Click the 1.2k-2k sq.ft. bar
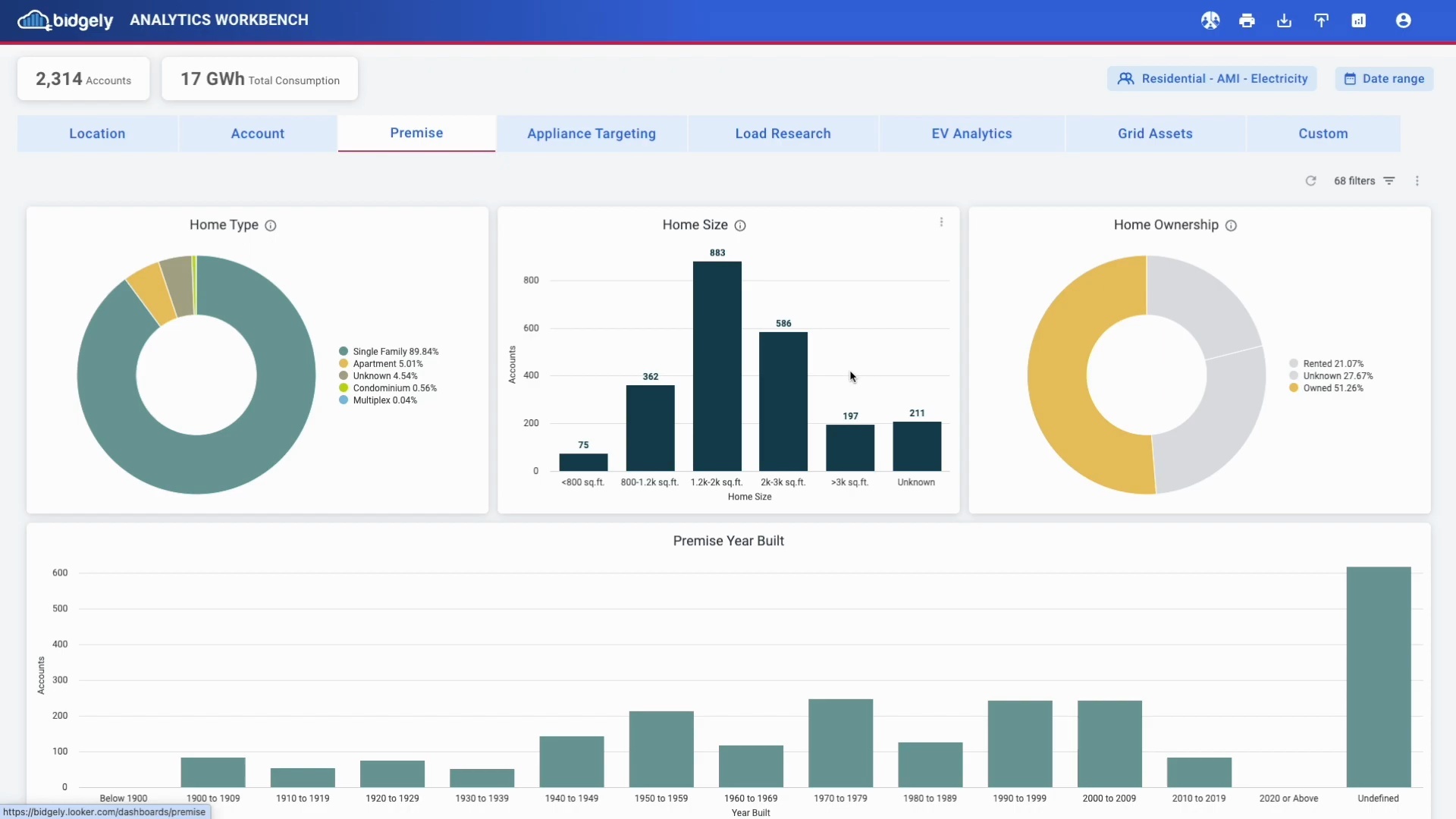Image resolution: width=1456 pixels, height=819 pixels. [717, 366]
